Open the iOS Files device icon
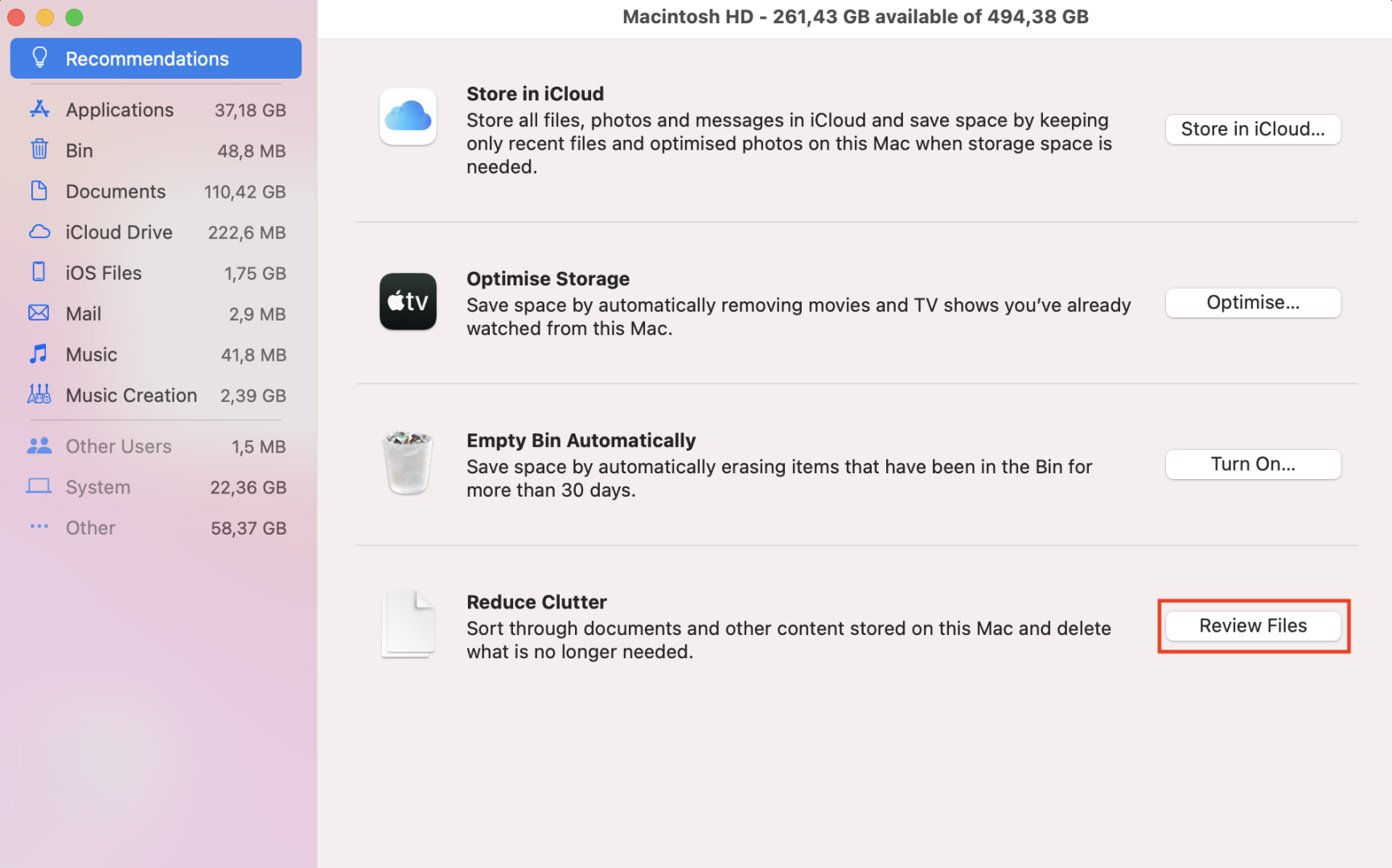Image resolution: width=1392 pixels, height=868 pixels. click(x=39, y=272)
